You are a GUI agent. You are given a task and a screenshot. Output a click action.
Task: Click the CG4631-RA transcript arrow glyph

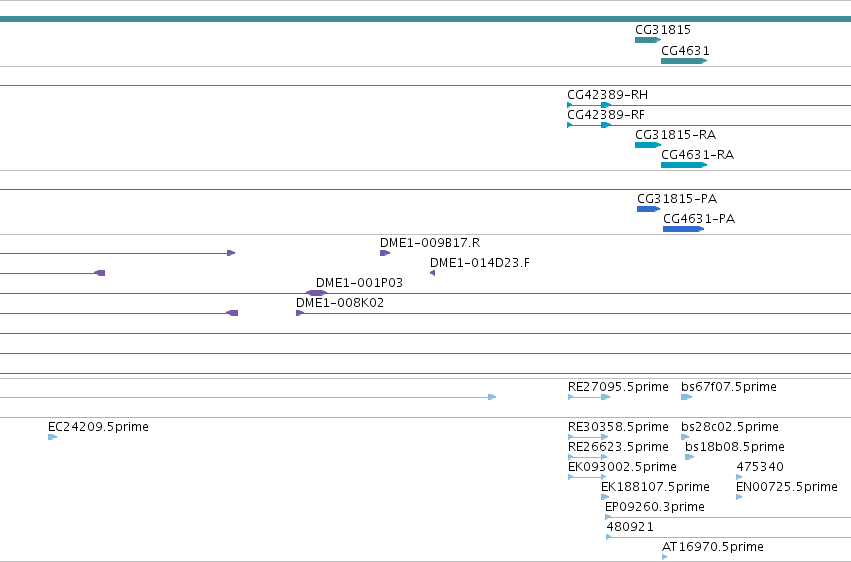pyautogui.click(x=684, y=165)
